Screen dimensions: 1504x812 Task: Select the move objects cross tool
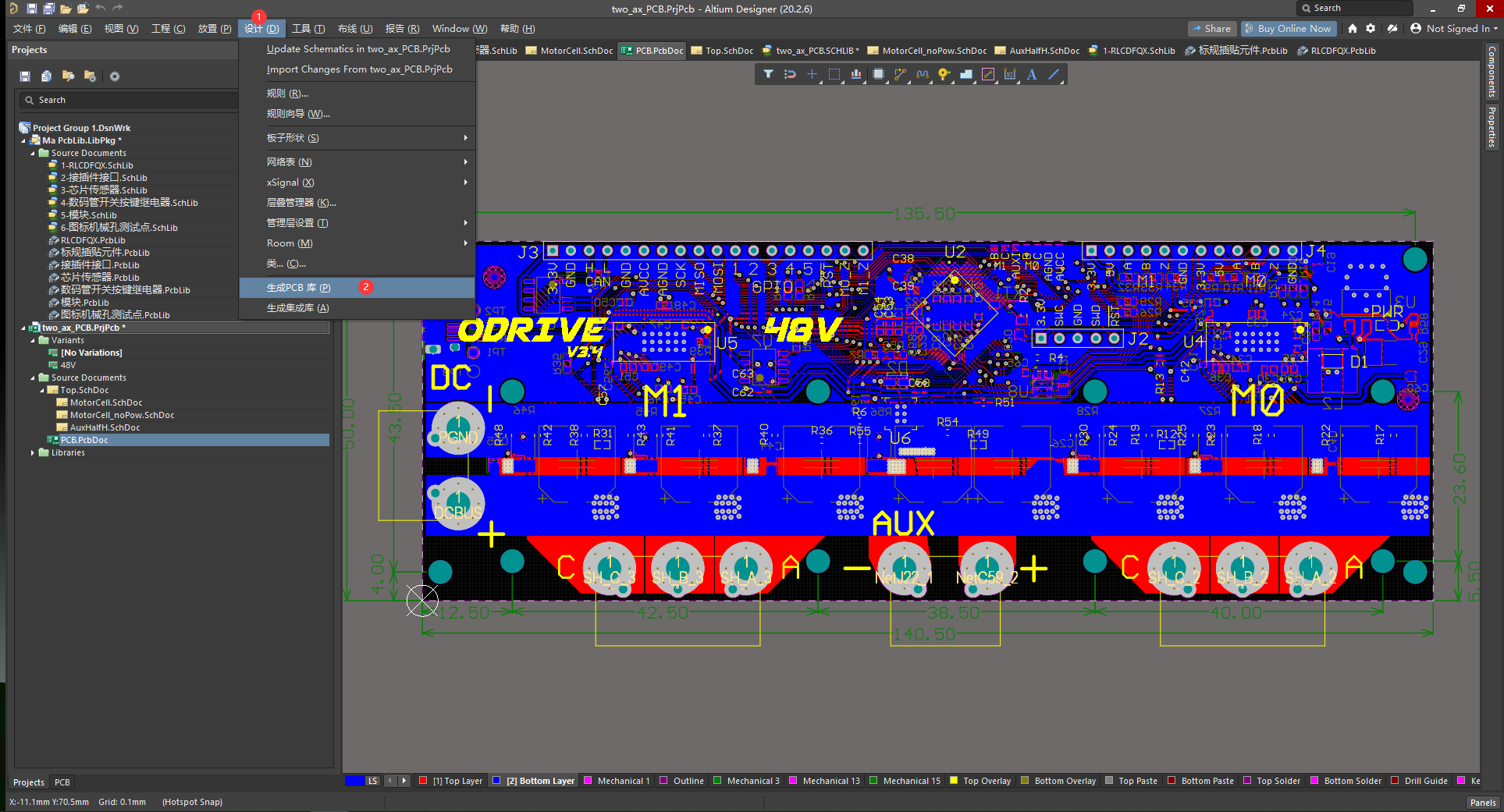[x=812, y=74]
